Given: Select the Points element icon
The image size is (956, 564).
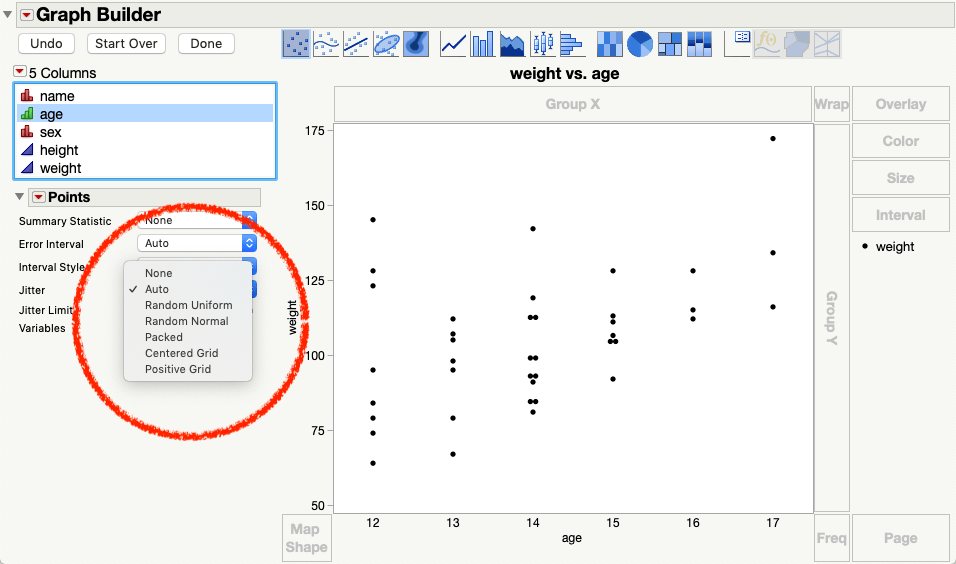Looking at the screenshot, I should (x=296, y=44).
